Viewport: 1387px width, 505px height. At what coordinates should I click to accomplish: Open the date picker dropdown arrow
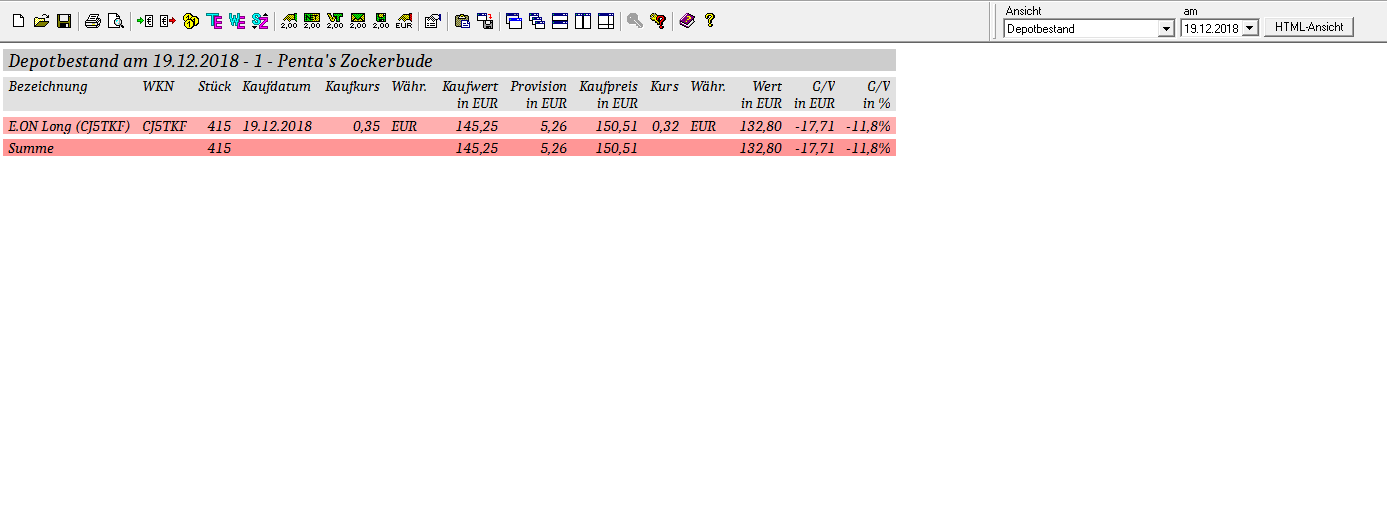(x=1250, y=29)
